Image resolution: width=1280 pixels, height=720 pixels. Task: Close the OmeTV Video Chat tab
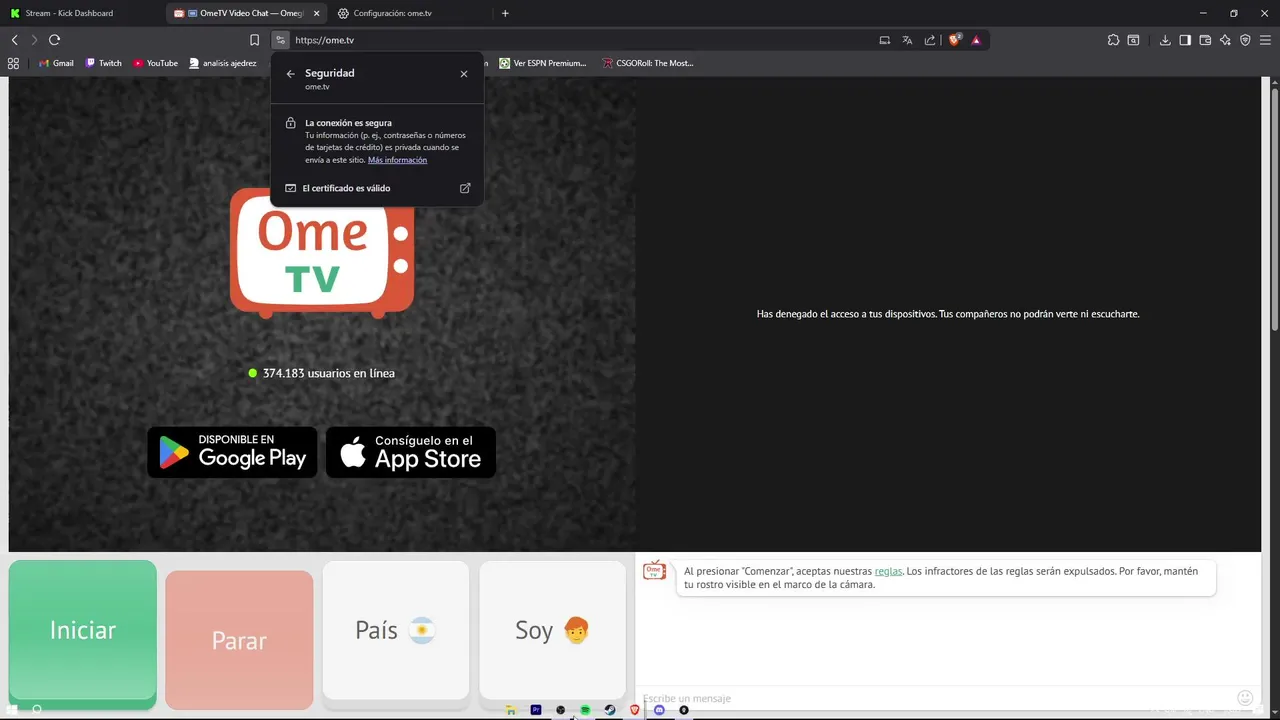tap(317, 13)
